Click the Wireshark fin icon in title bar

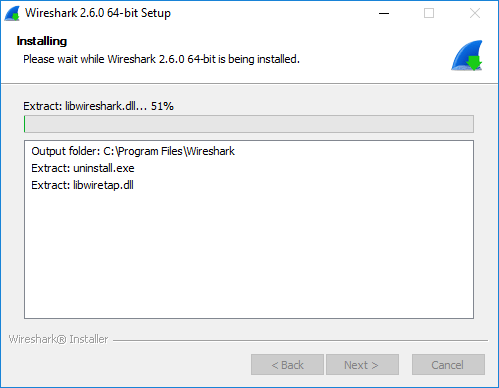[x=12, y=14]
